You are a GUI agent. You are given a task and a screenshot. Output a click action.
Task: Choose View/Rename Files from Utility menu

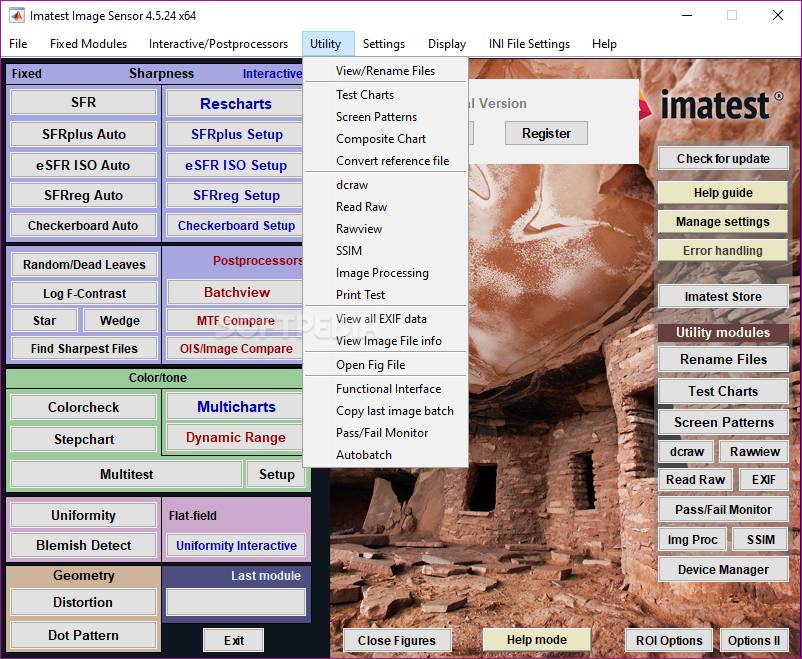point(386,71)
